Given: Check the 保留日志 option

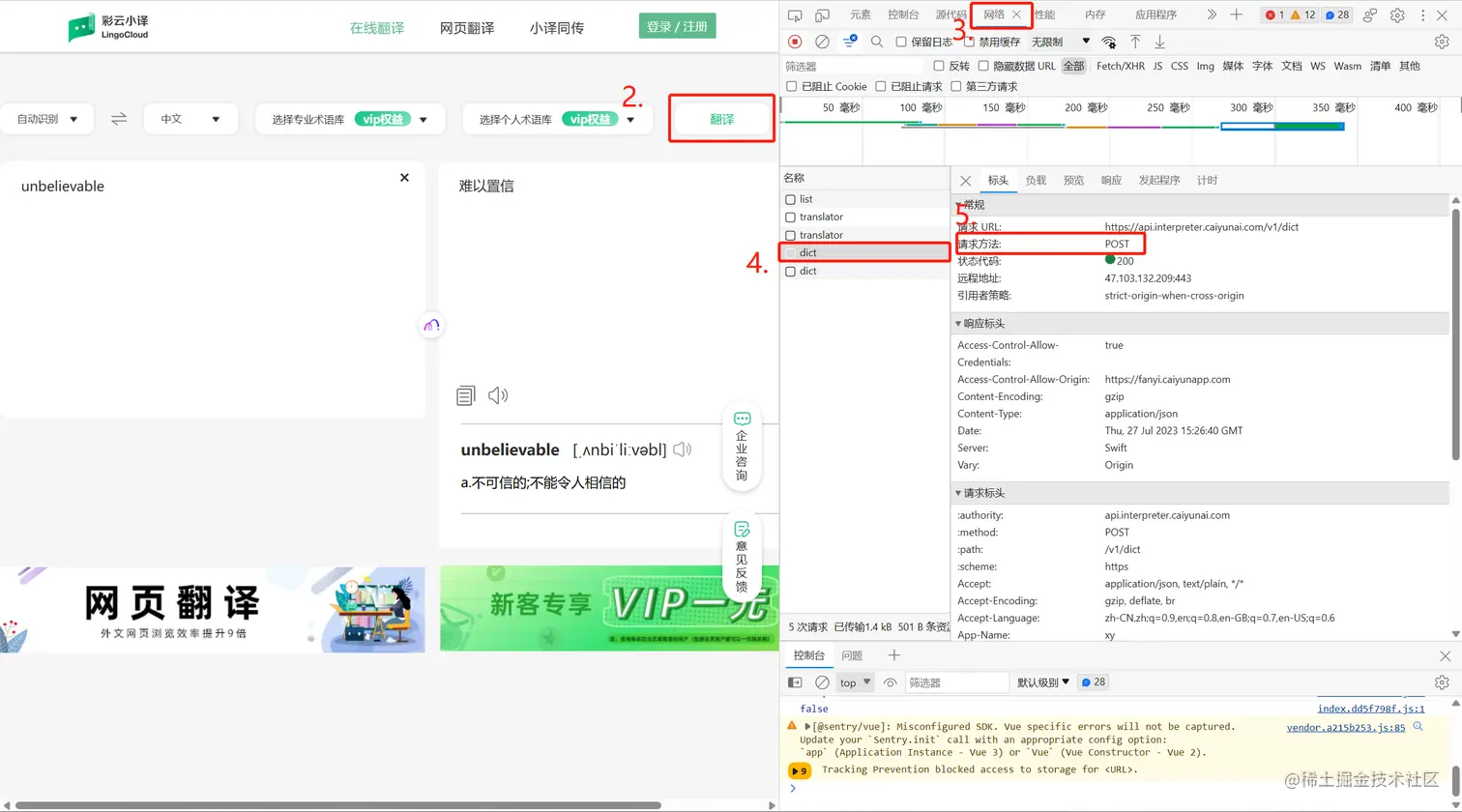Looking at the screenshot, I should (x=901, y=41).
